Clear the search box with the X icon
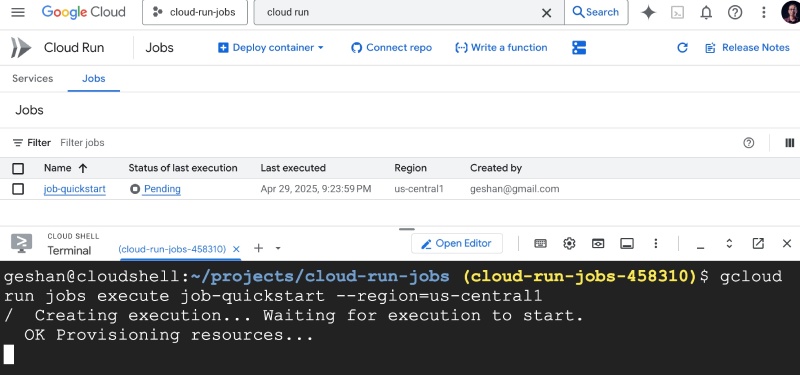Viewport: 800px width, 375px height. (x=546, y=13)
